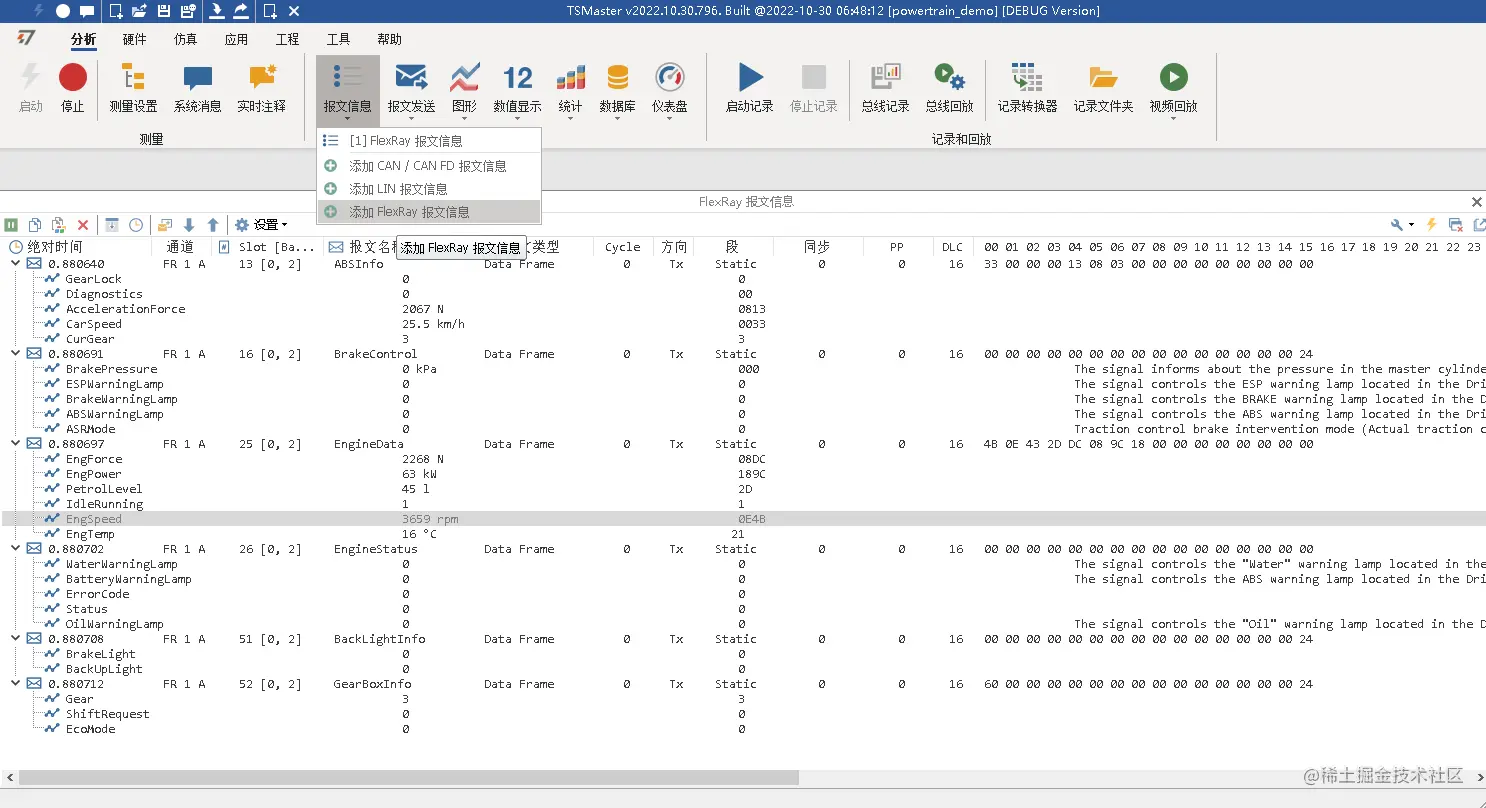Viewport: 1486px width, 808px height.
Task: Click the lightning bolt icon in trace panel
Action: tap(1432, 225)
